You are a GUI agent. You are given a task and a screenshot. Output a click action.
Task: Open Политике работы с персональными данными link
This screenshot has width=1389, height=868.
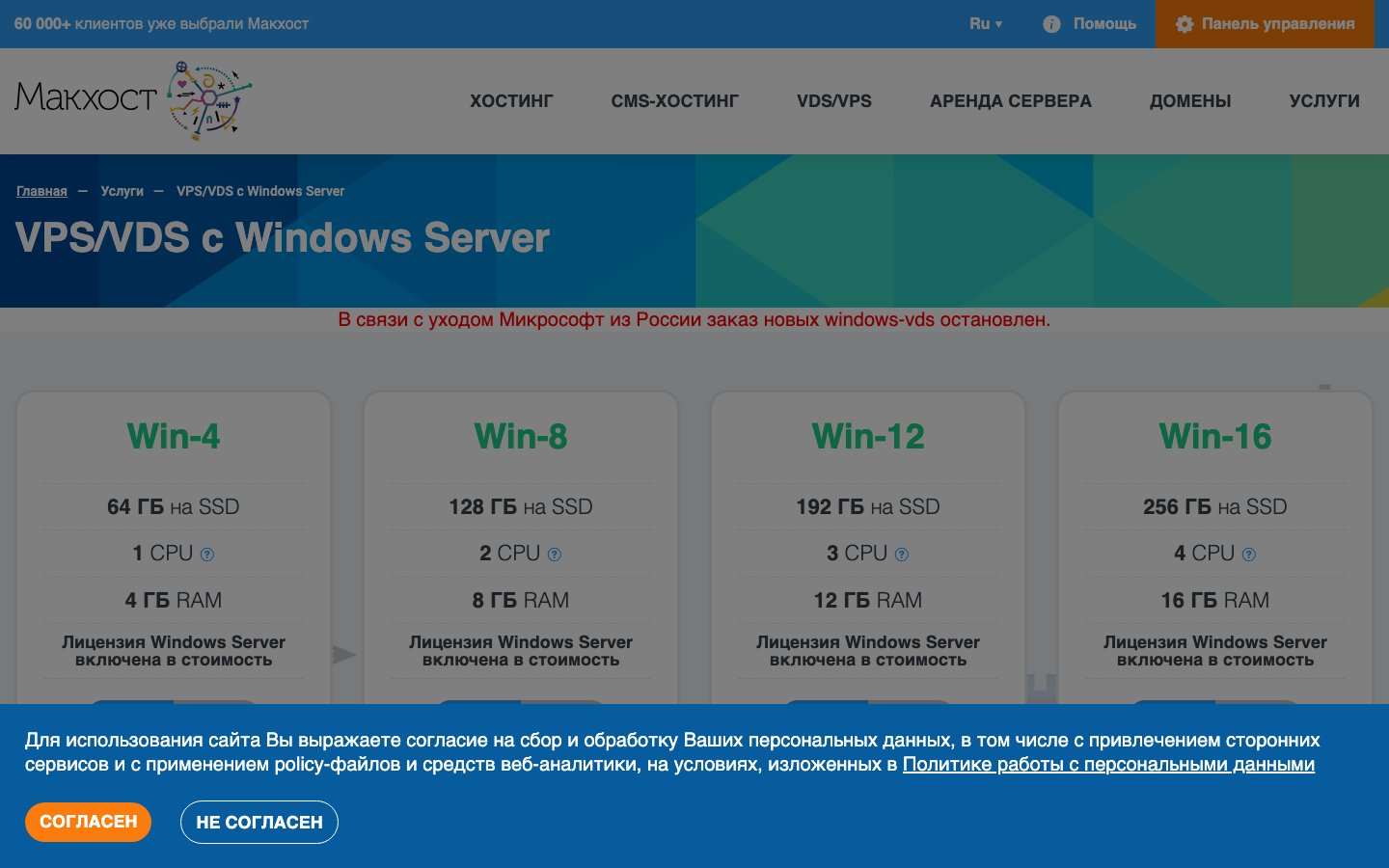pyautogui.click(x=1108, y=765)
